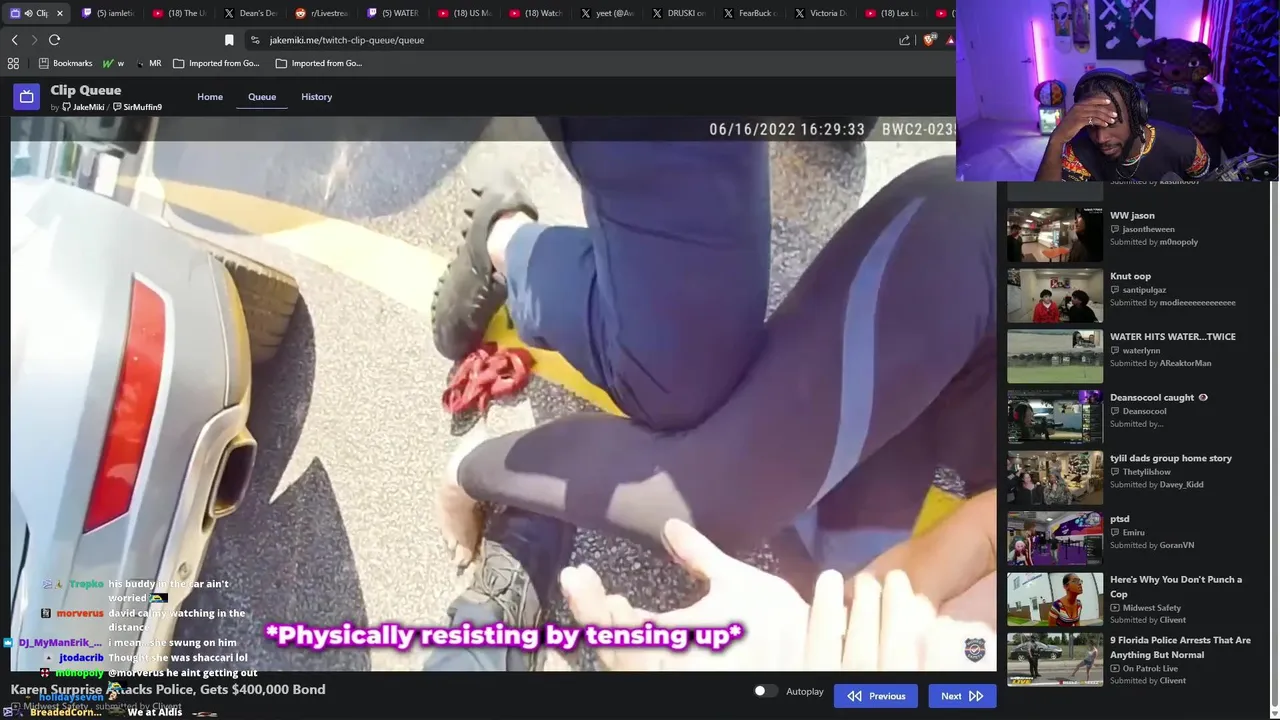Select the ptsd clip thumbnail

point(1055,538)
